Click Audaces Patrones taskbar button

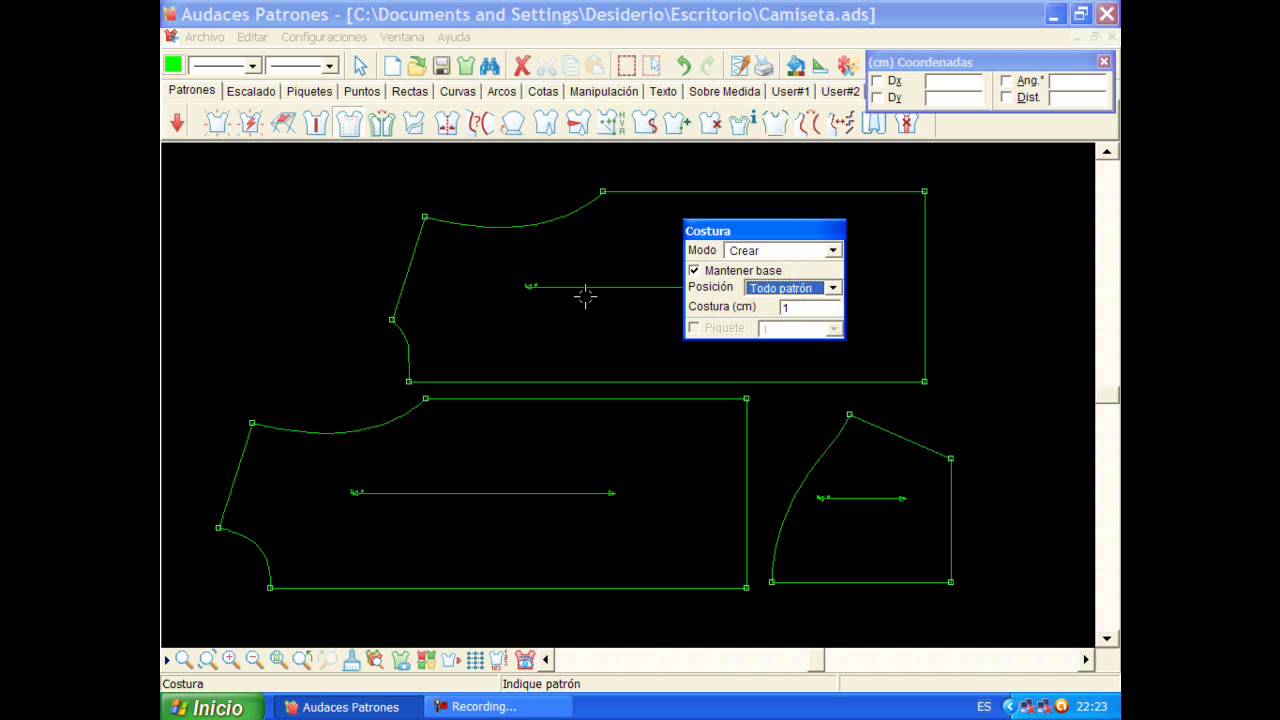point(347,706)
